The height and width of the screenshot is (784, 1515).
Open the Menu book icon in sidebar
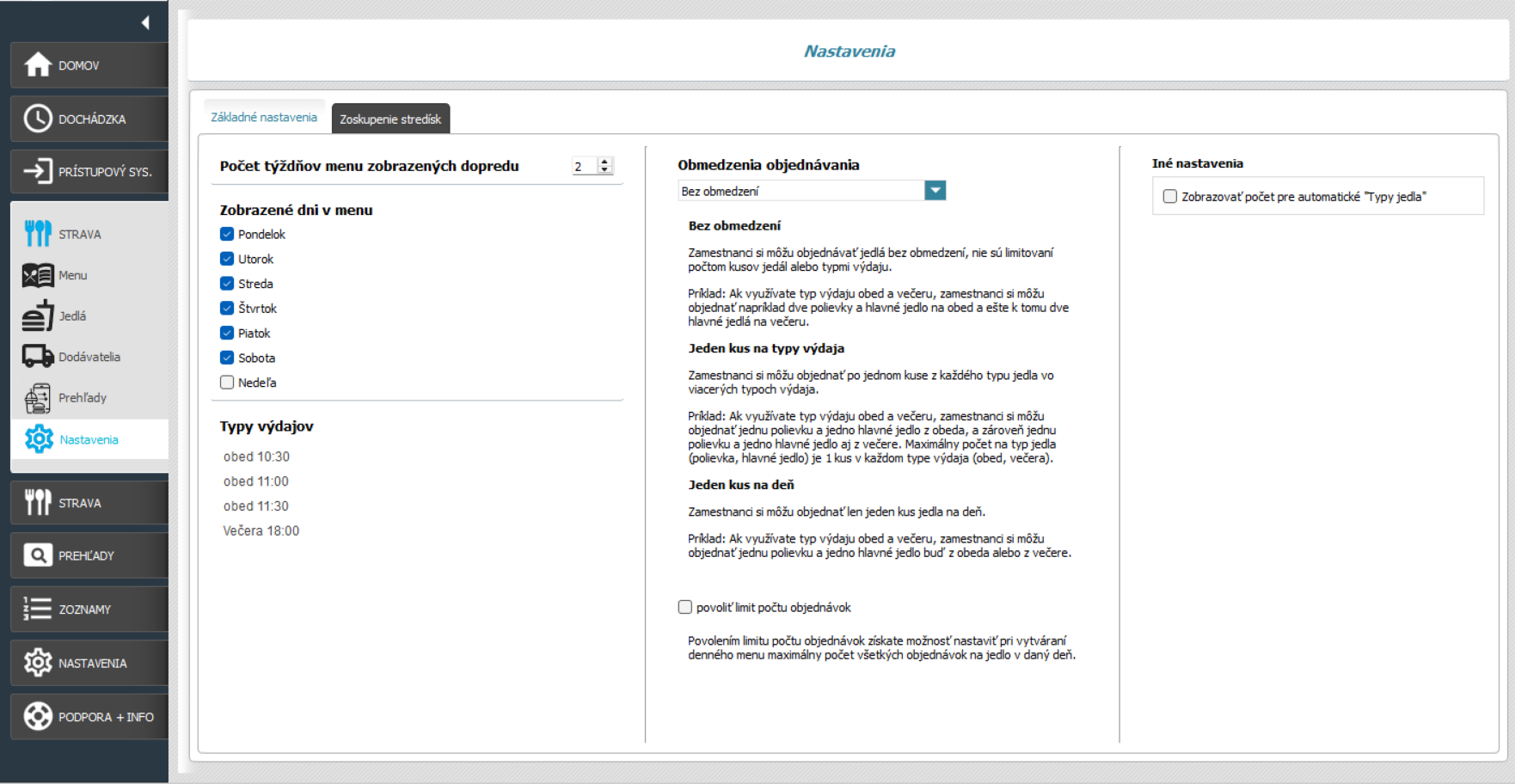(x=38, y=275)
